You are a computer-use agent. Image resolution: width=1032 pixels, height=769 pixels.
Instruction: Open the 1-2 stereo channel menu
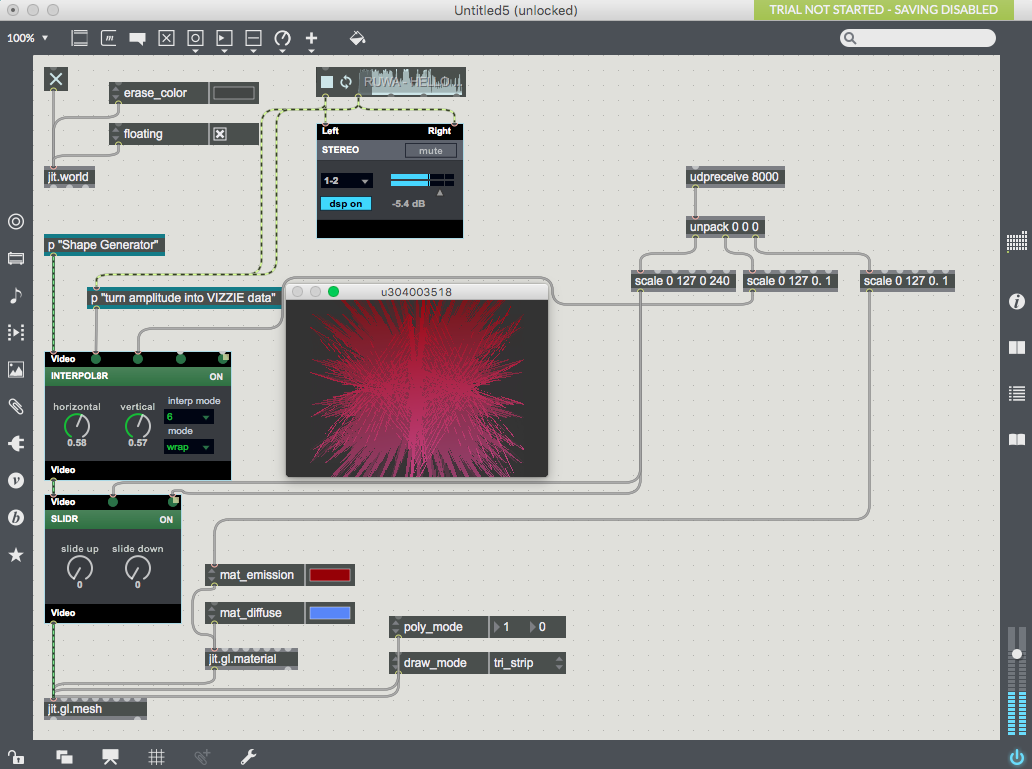click(x=346, y=181)
